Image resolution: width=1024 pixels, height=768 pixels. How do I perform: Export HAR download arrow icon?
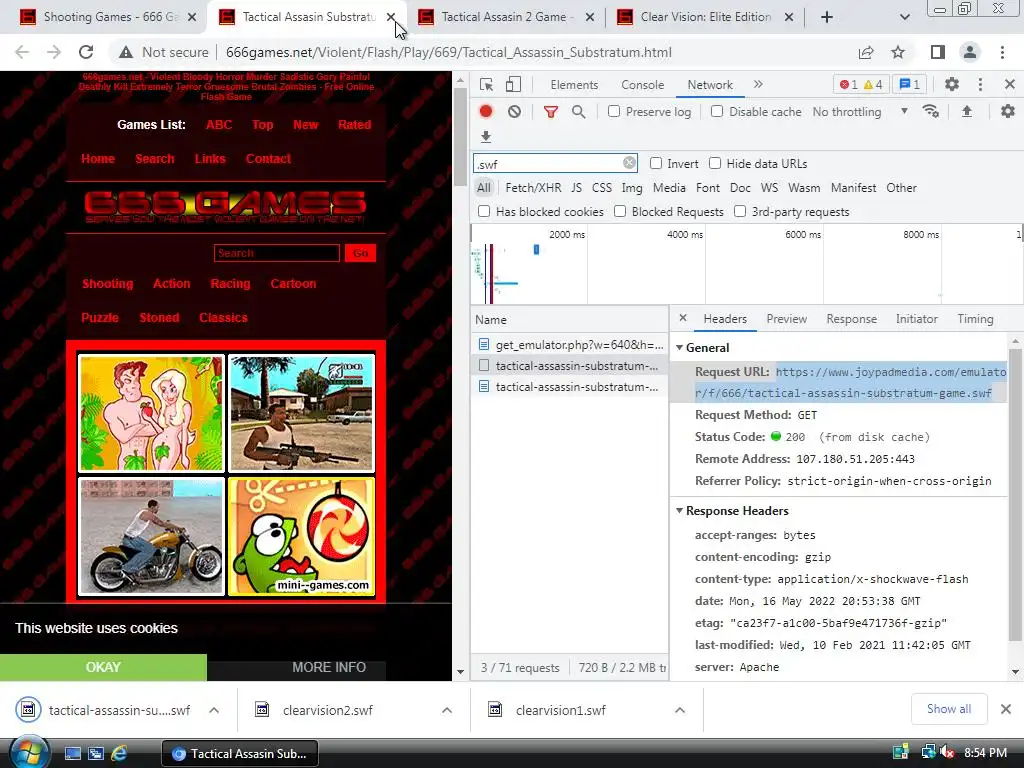(x=485, y=136)
